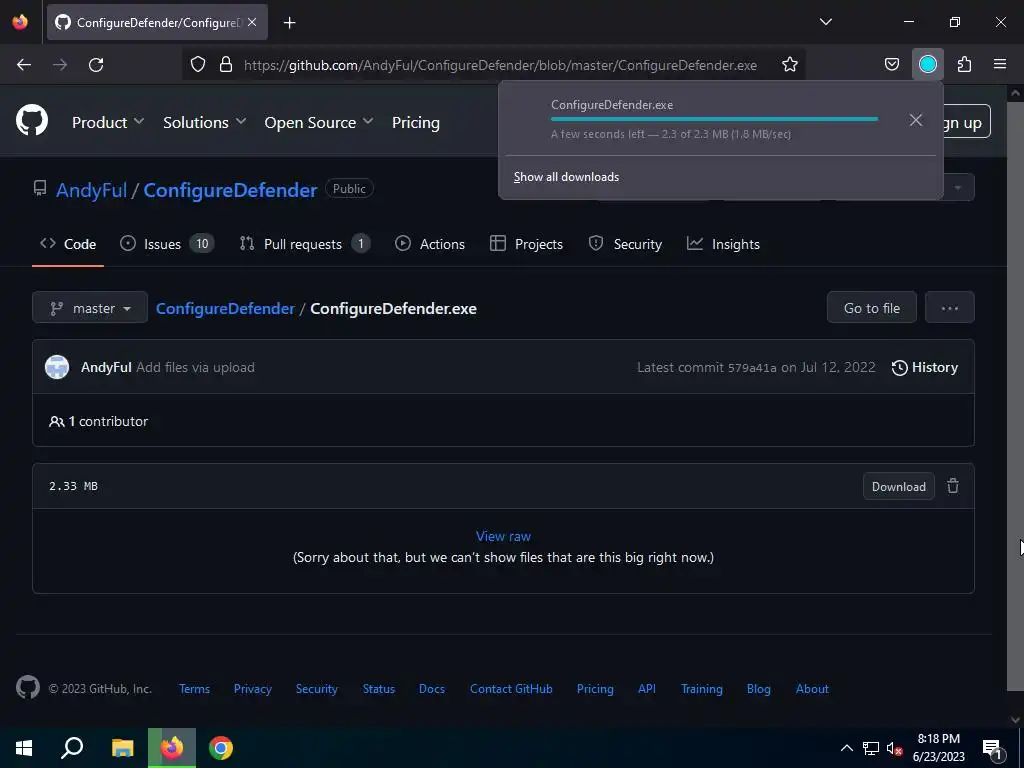This screenshot has height=768, width=1024.
Task: Click Show all downloads
Action: pos(566,177)
